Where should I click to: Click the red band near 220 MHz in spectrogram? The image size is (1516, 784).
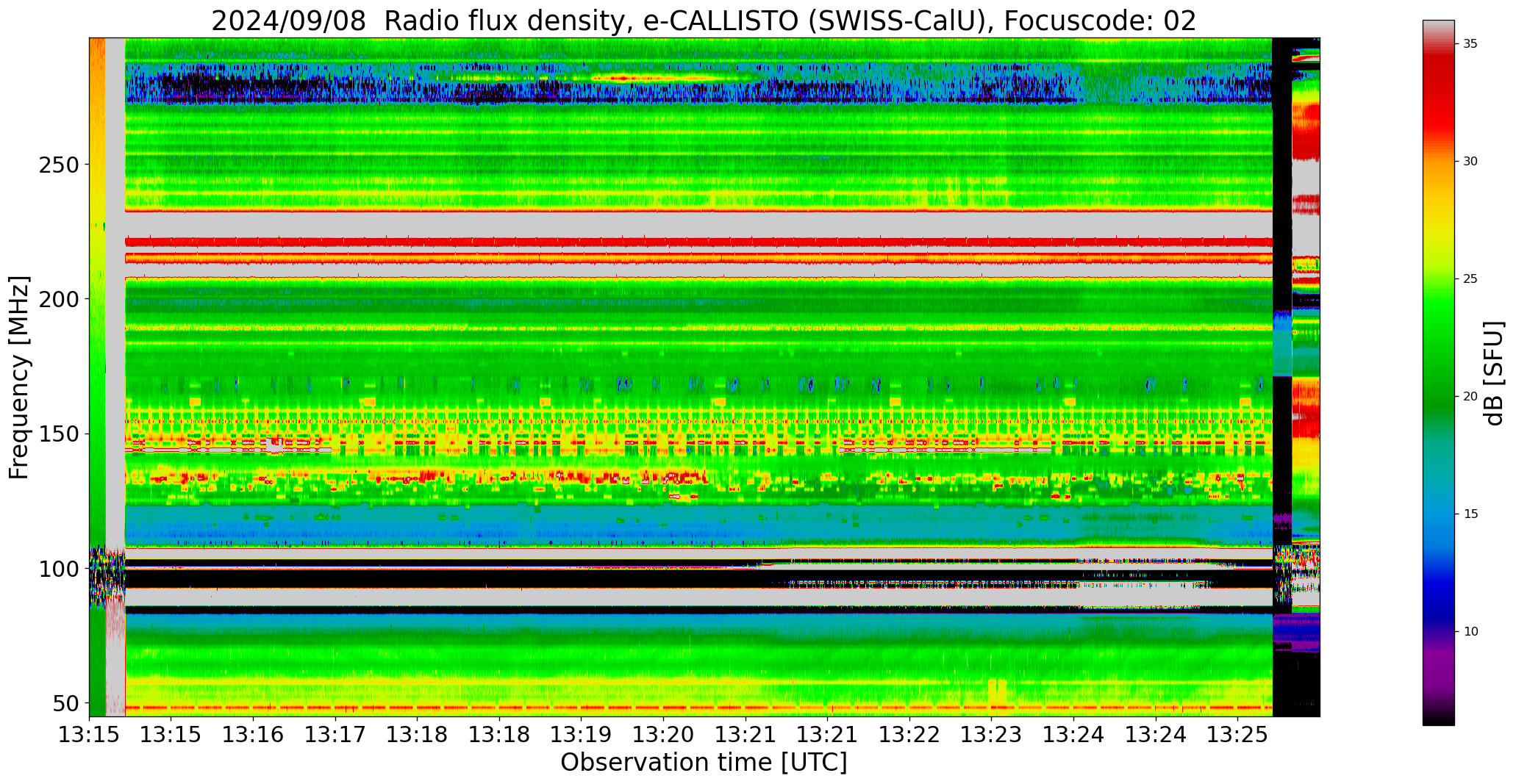point(698,241)
